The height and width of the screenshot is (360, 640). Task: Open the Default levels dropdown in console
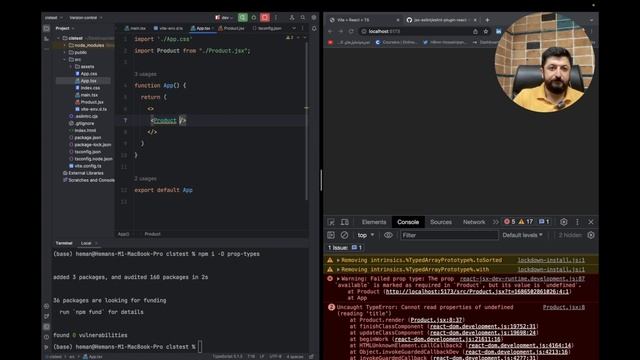click(x=522, y=235)
